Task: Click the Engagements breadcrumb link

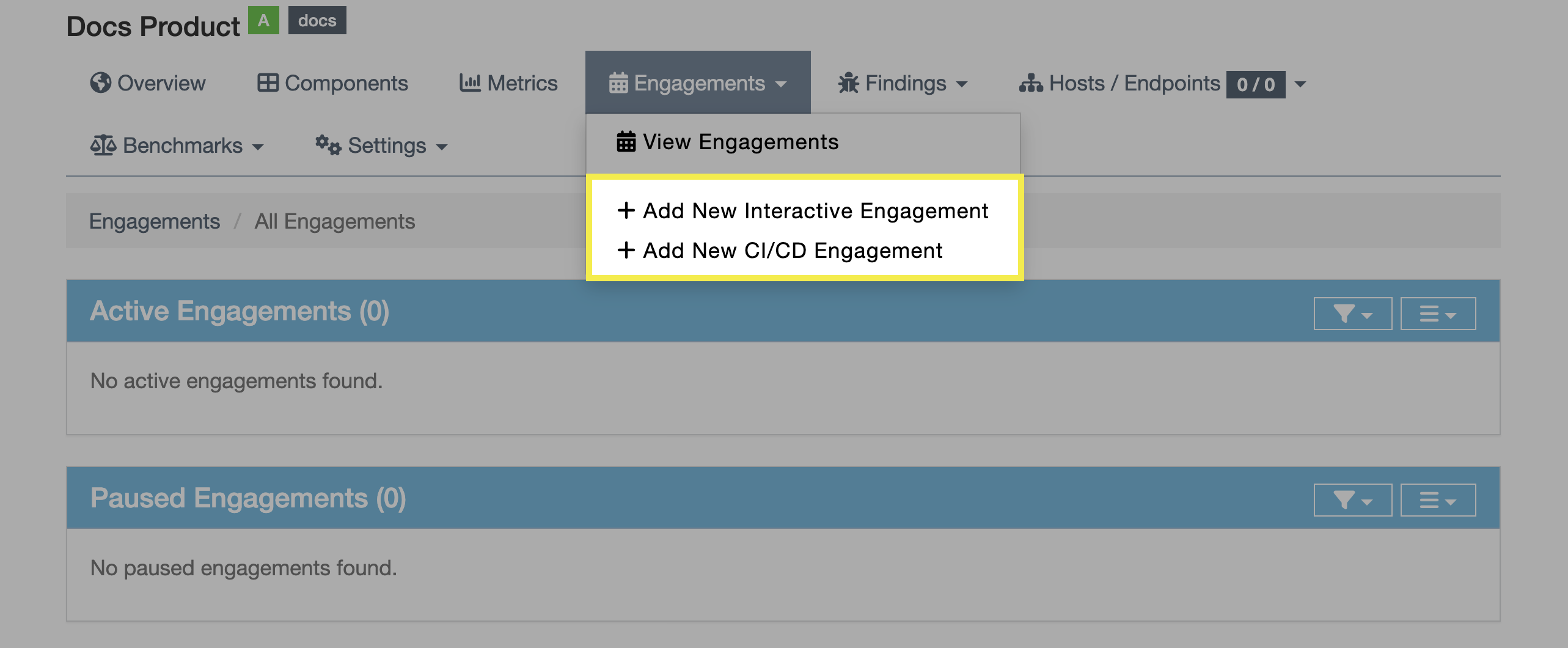Action: (x=155, y=221)
